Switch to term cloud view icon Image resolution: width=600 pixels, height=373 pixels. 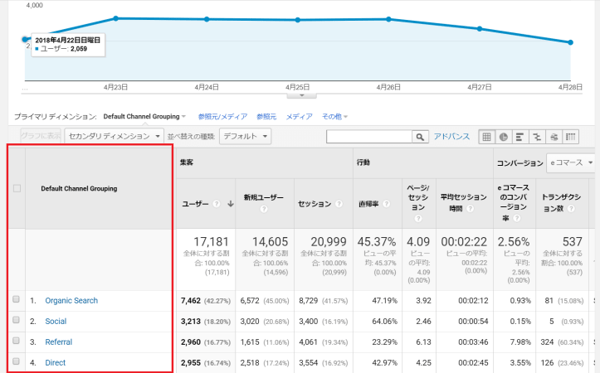click(554, 137)
